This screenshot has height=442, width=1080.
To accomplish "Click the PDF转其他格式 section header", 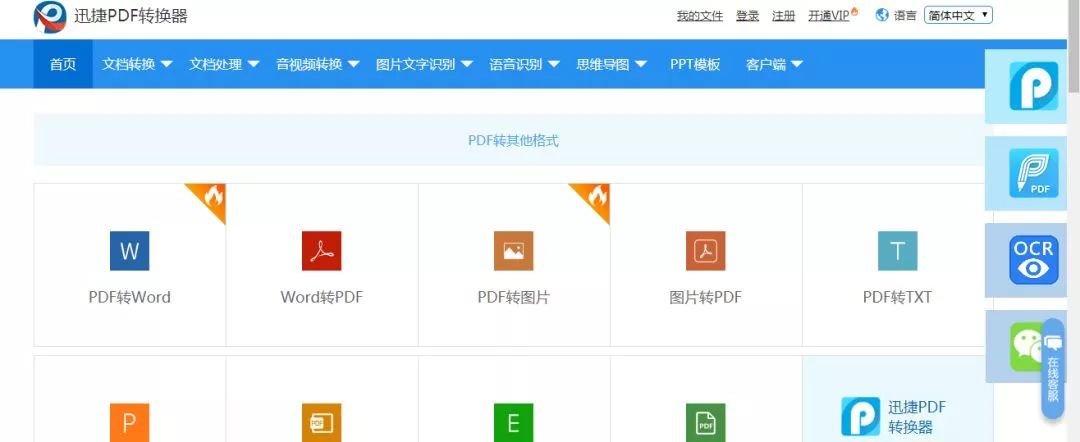I will click(513, 140).
